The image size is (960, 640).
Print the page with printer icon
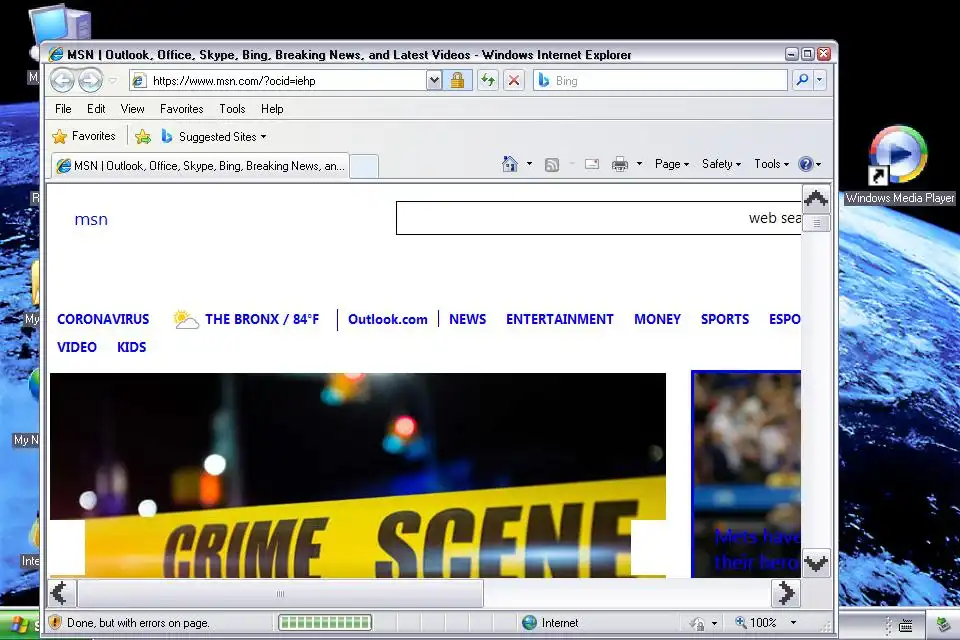(620, 164)
